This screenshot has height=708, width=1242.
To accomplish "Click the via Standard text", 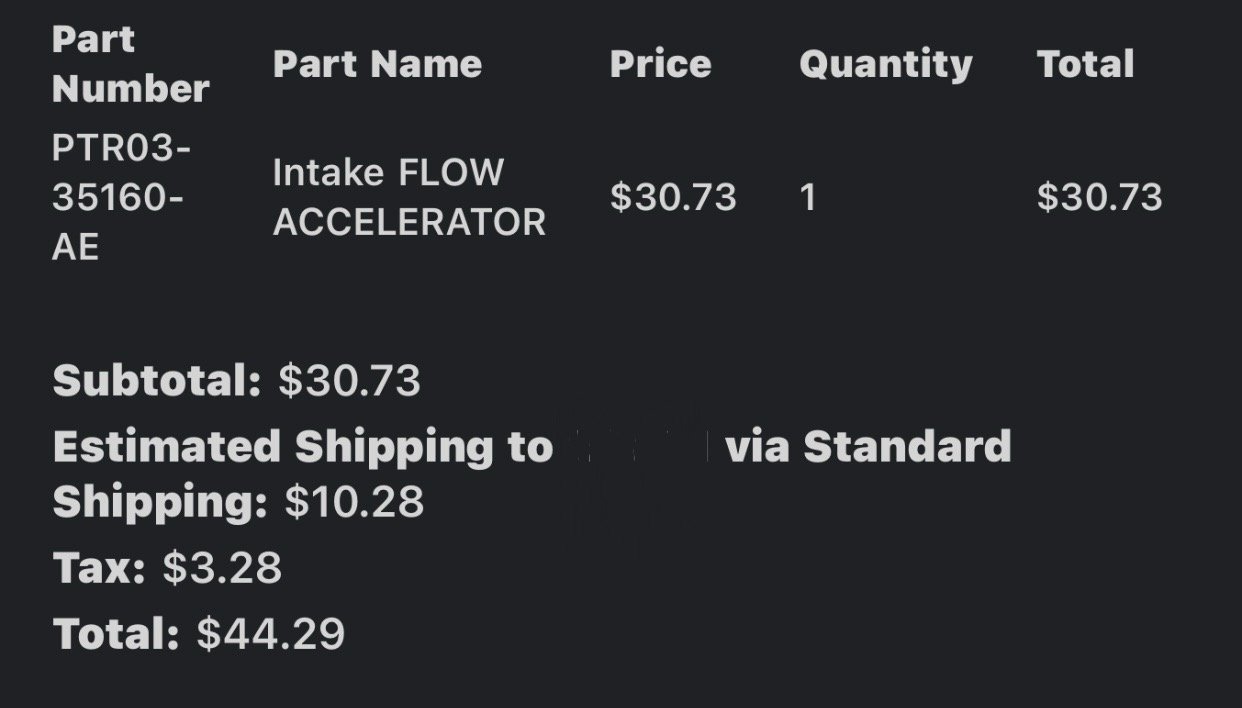I will [868, 446].
